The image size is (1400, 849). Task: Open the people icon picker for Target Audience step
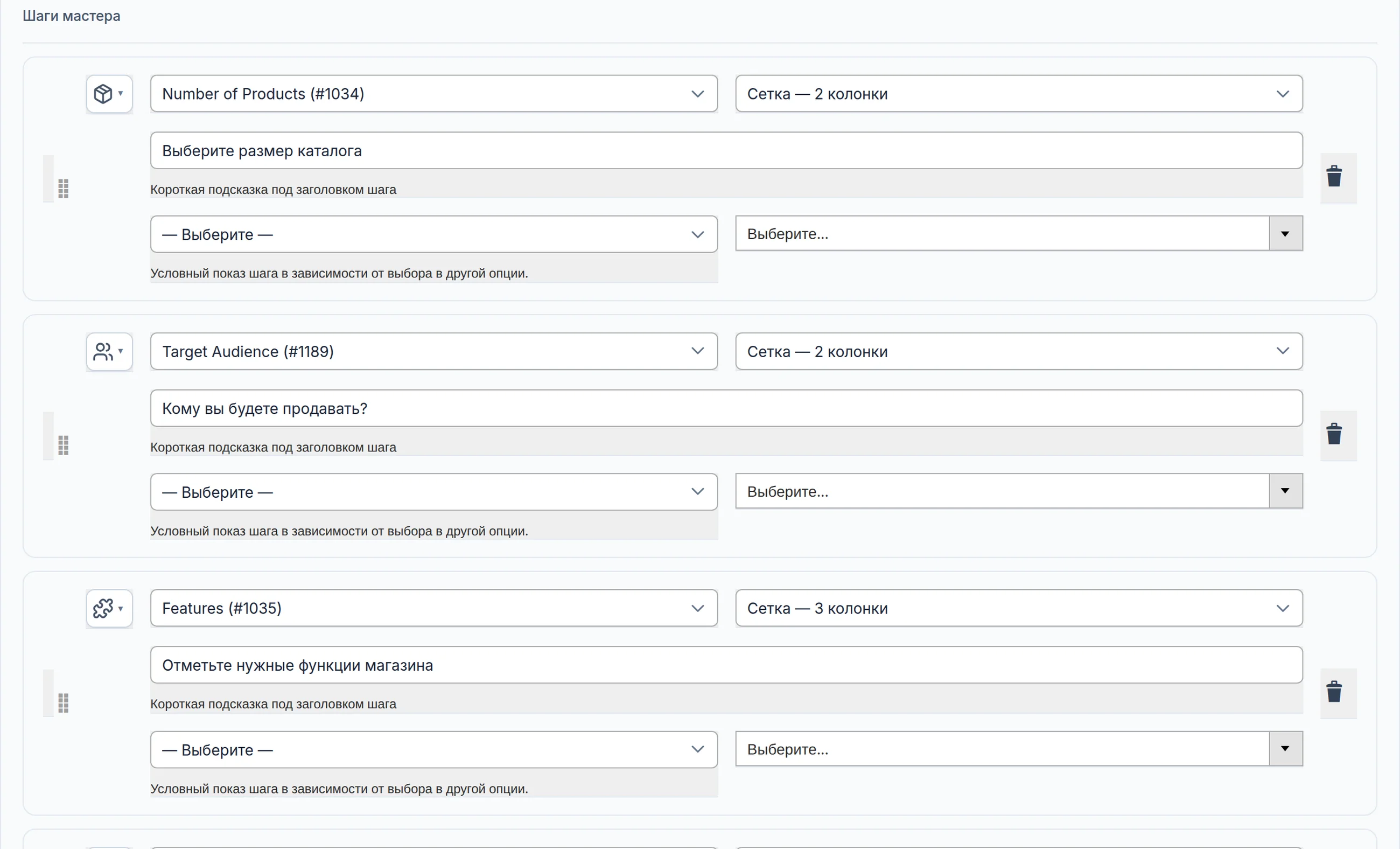tap(109, 352)
